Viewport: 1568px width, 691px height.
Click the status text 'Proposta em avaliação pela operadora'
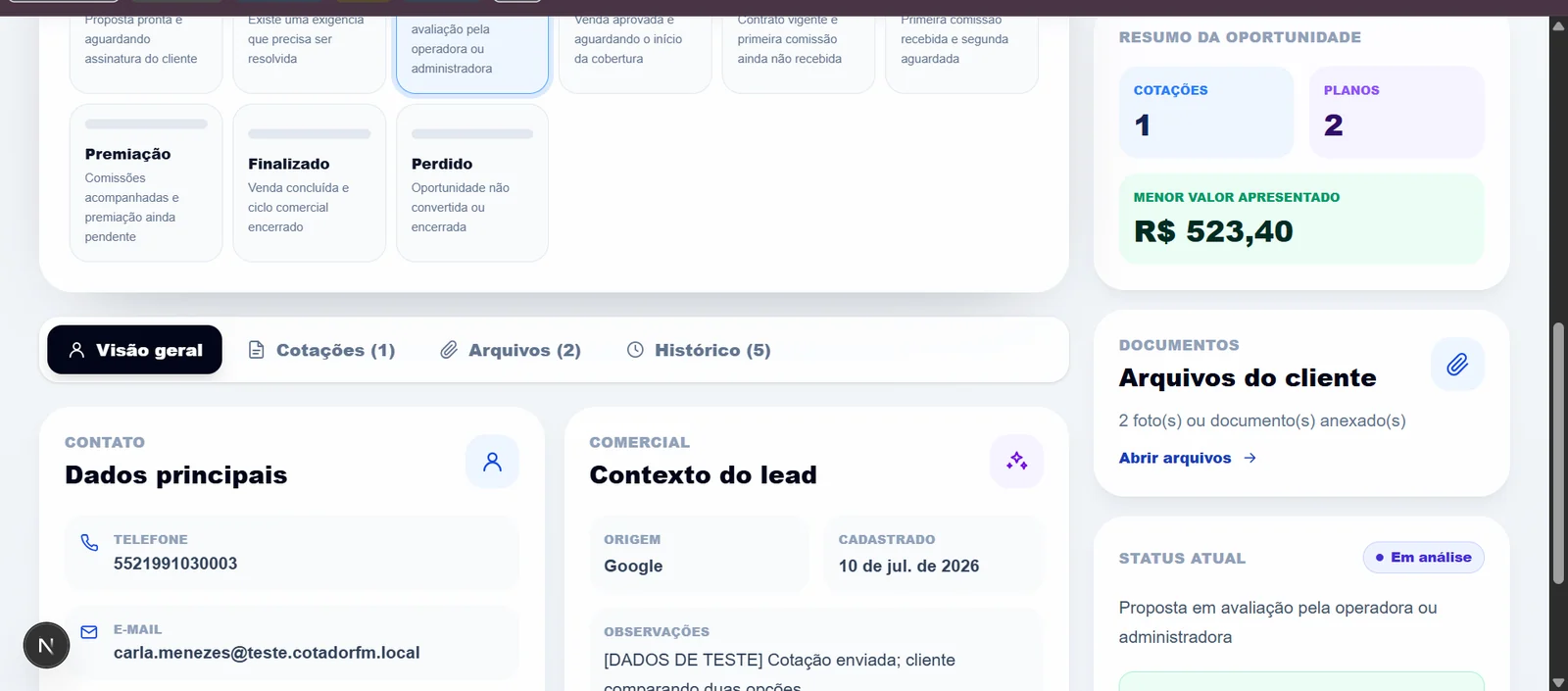pyautogui.click(x=1278, y=621)
